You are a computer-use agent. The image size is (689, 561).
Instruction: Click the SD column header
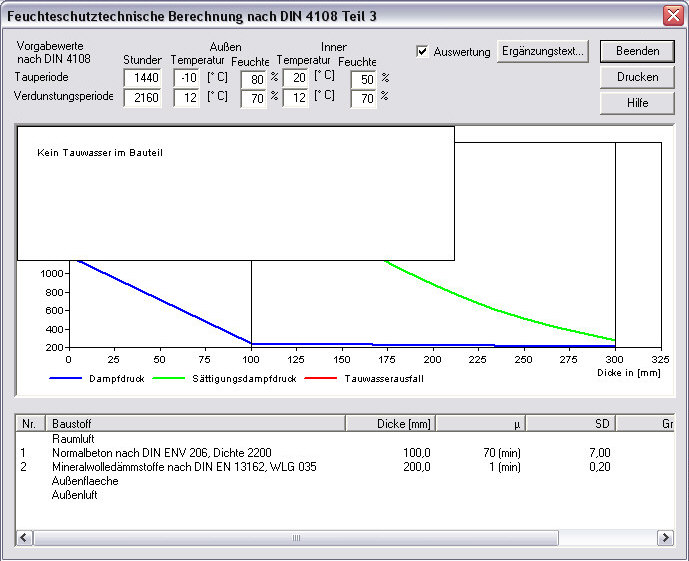point(571,423)
